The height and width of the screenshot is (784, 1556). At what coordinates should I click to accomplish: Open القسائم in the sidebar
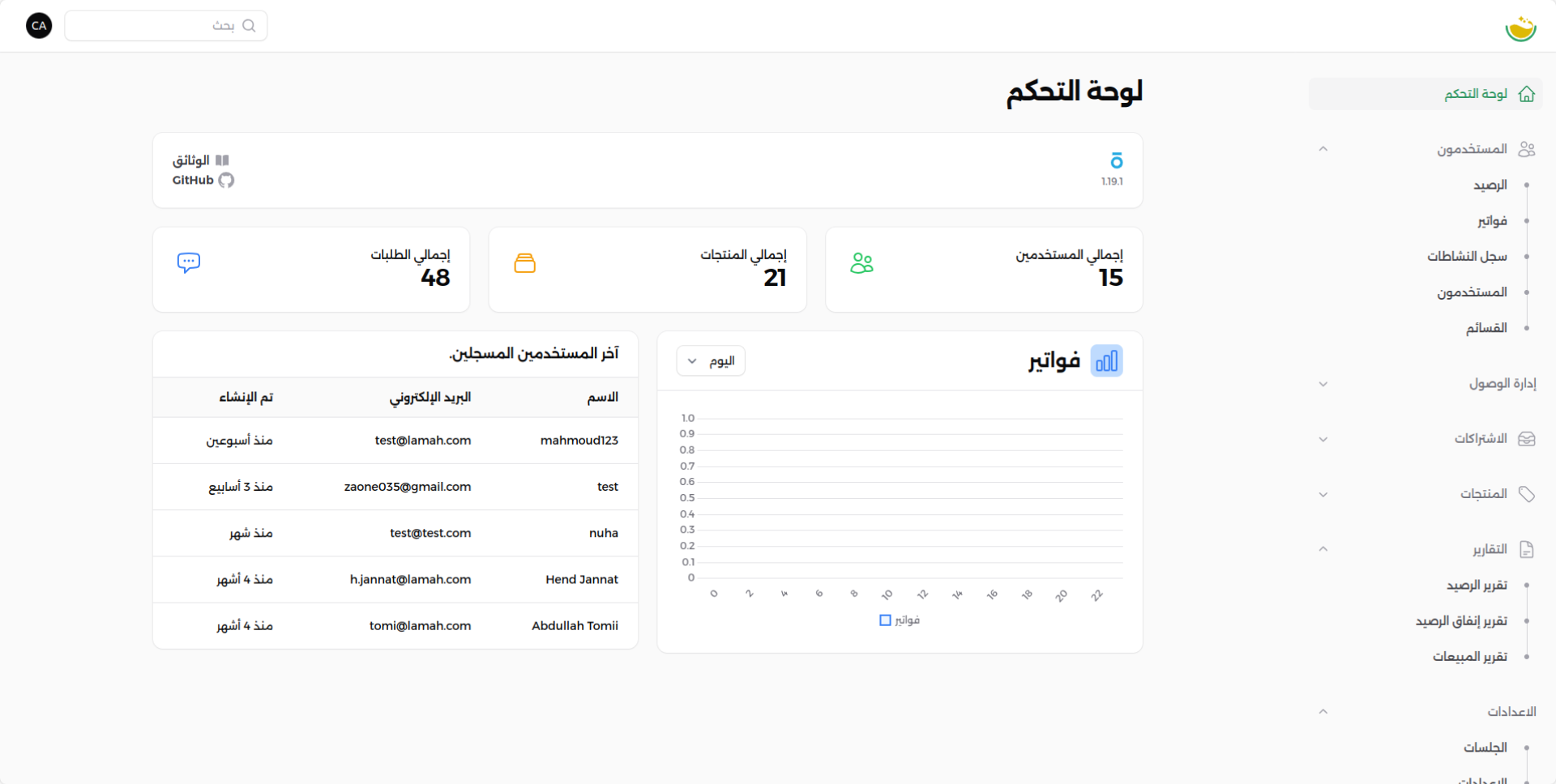point(1486,328)
